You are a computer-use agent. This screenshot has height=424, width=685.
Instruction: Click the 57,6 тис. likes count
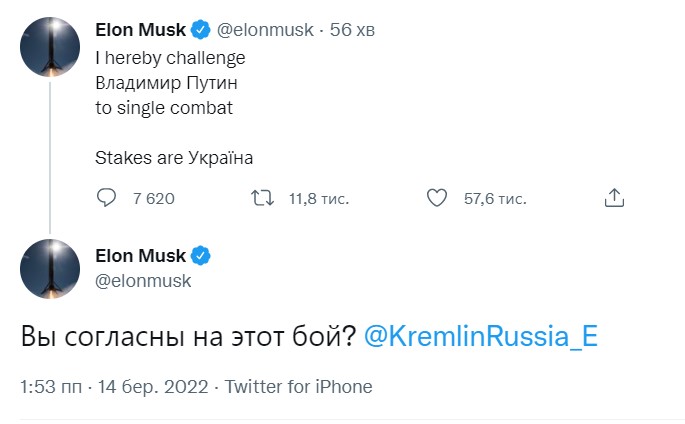pos(495,198)
